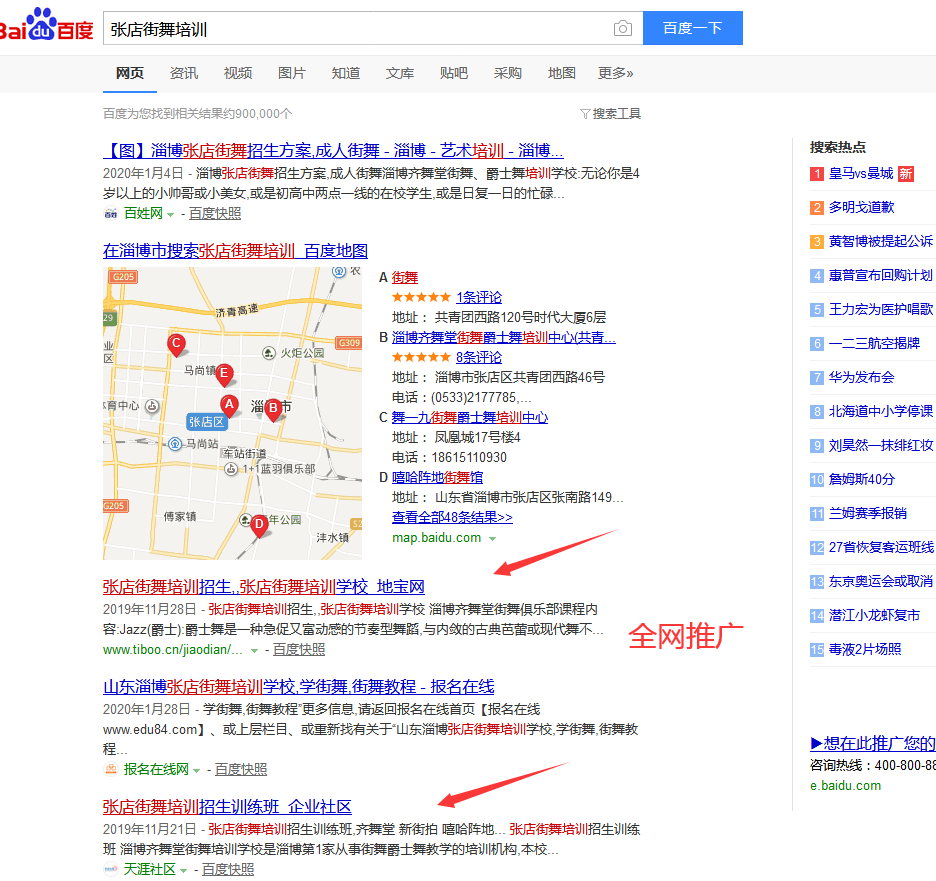Open the 舞一九街舞爵士舞培训中心 listing
Screen dimensions: 936x881
pyautogui.click(x=470, y=417)
